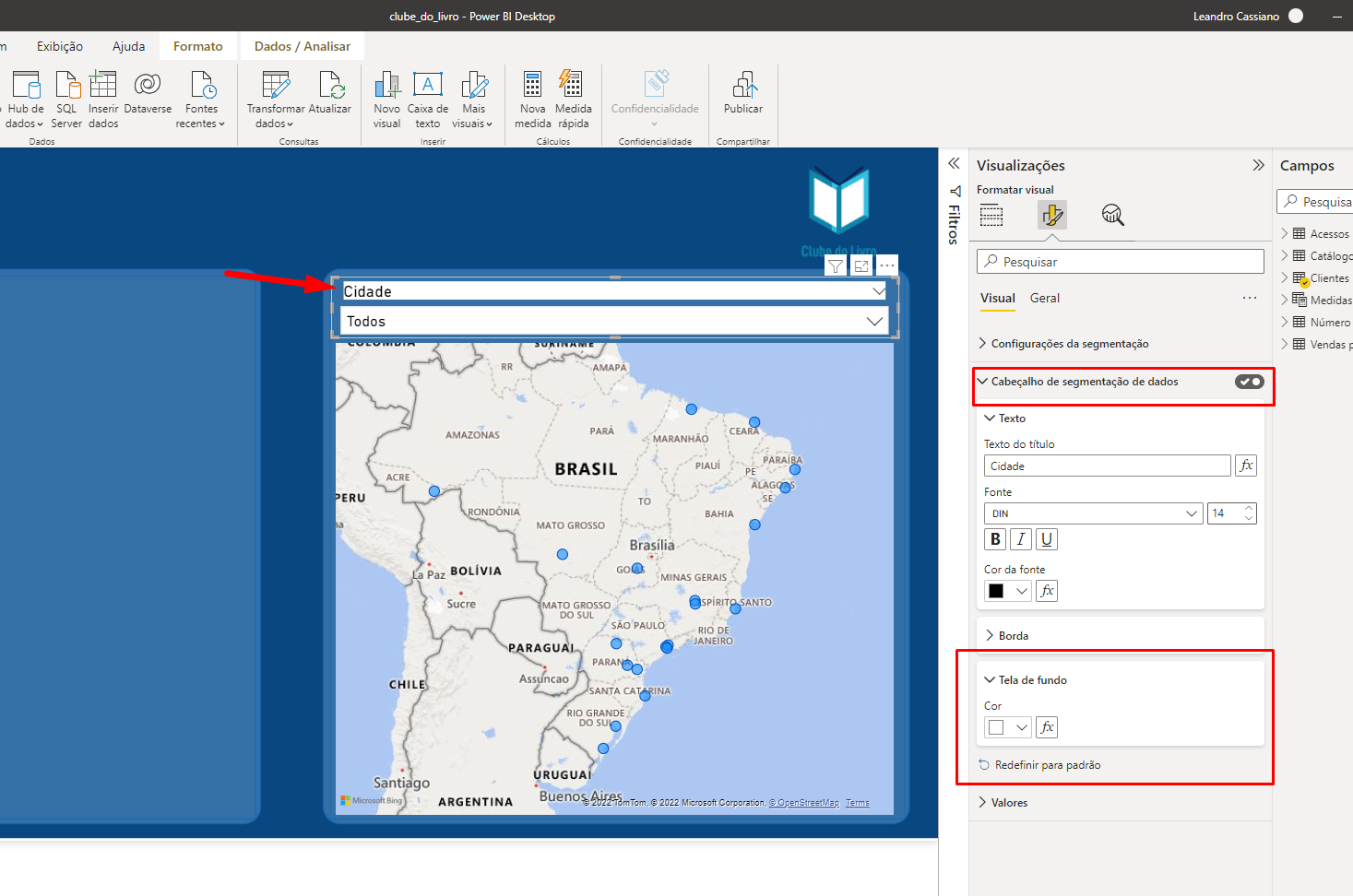The height and width of the screenshot is (896, 1353).
Task: Toggle underline font formatting
Action: [x=1047, y=539]
